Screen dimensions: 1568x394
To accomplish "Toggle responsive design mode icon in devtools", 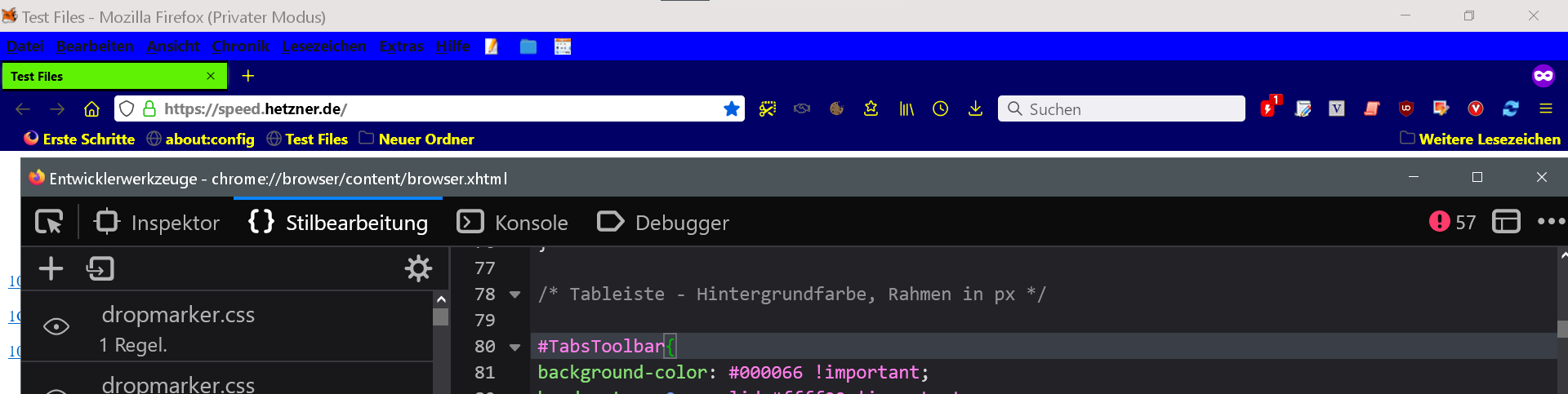I will [1506, 222].
